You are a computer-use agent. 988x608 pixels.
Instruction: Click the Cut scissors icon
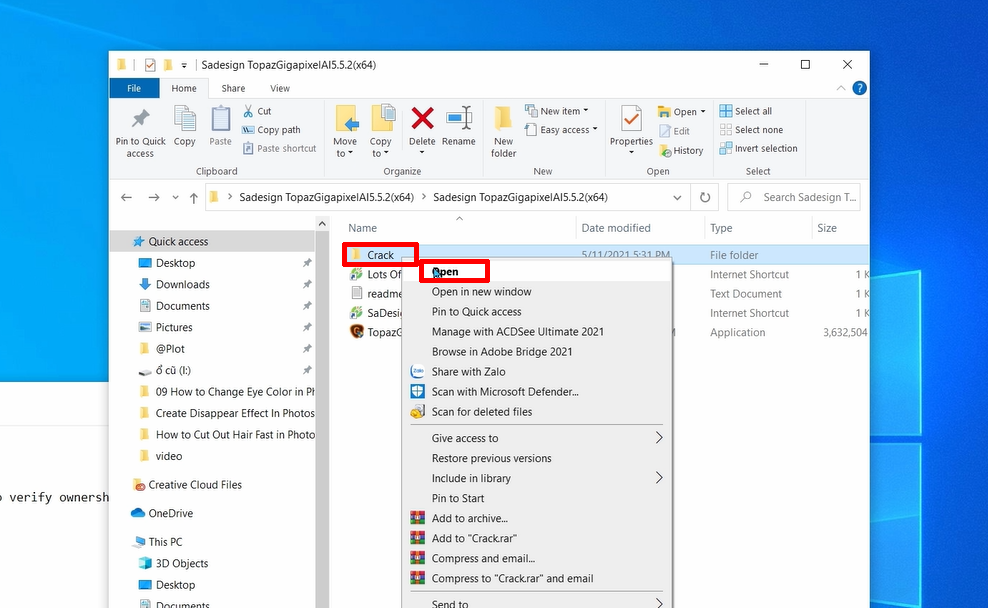[248, 111]
